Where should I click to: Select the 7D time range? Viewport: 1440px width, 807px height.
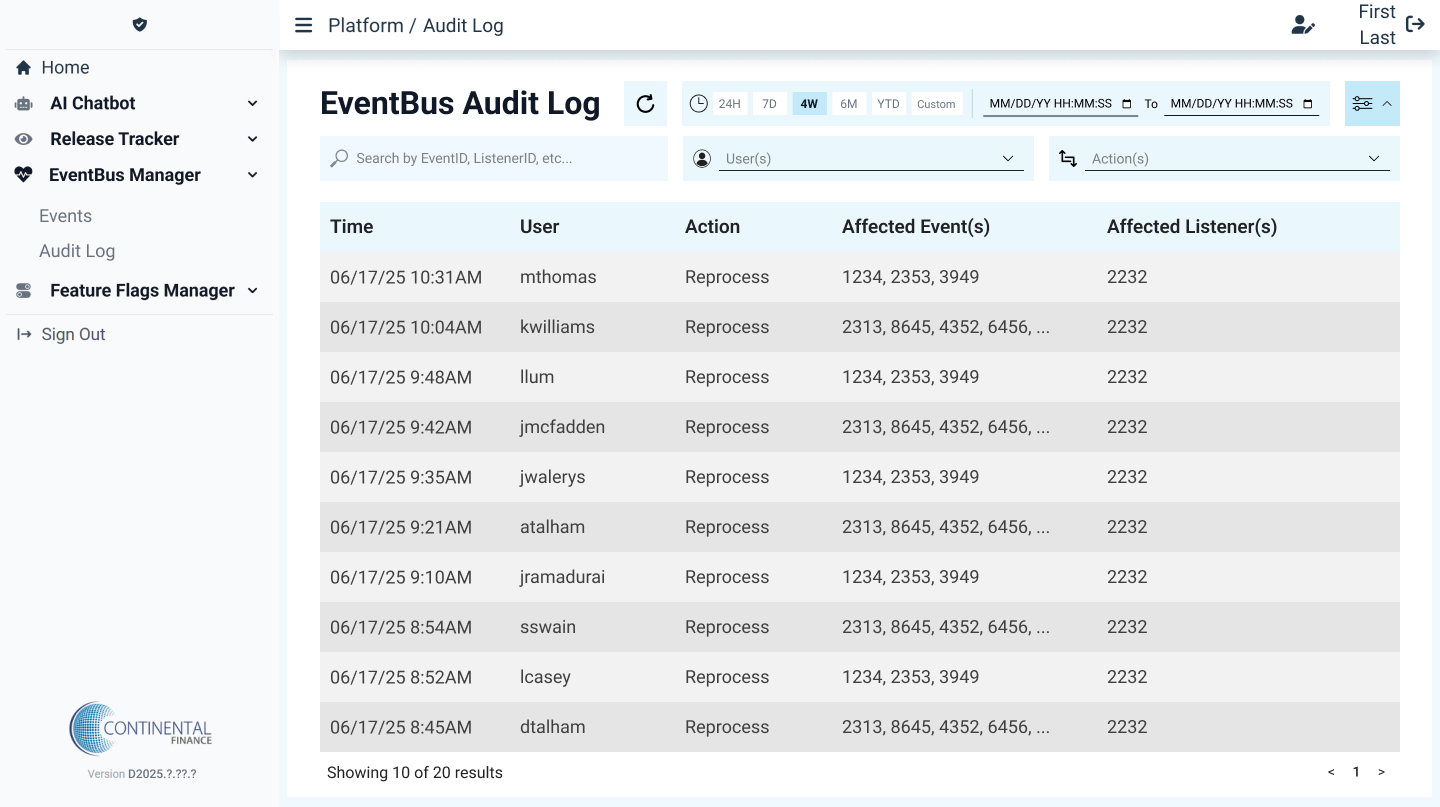[x=769, y=104]
